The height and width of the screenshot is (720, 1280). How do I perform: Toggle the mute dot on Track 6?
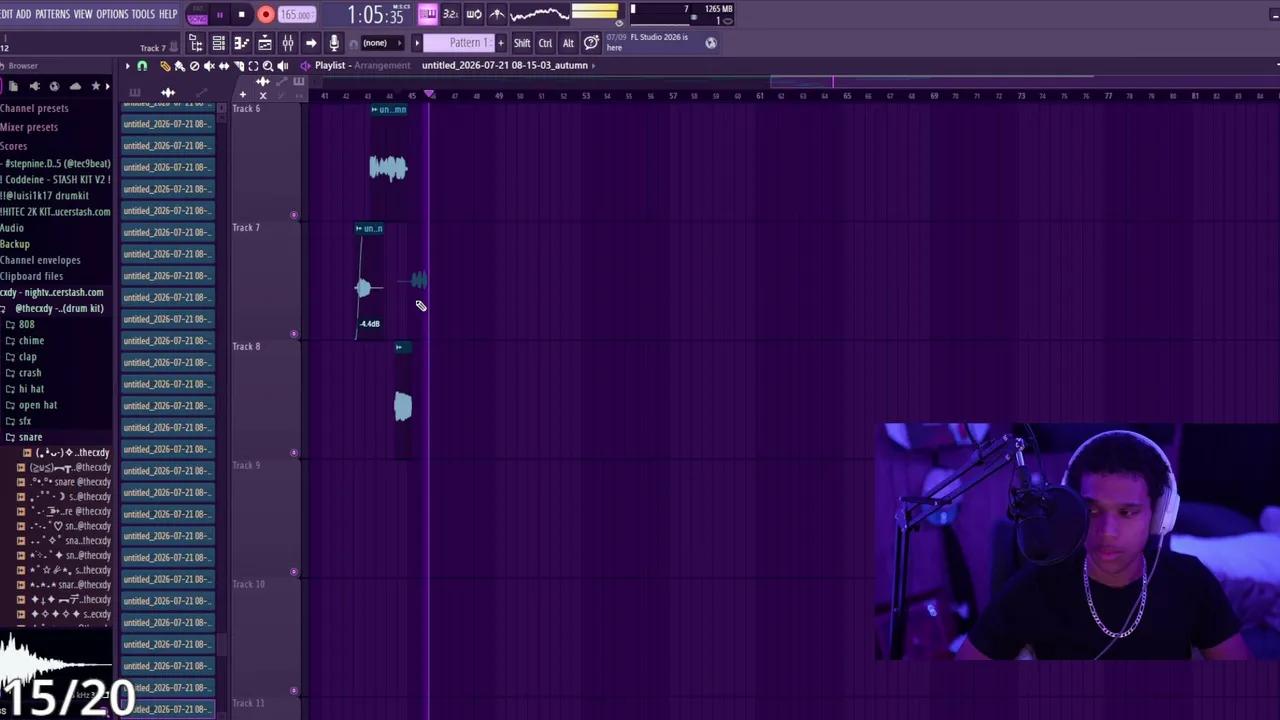tap(294, 215)
